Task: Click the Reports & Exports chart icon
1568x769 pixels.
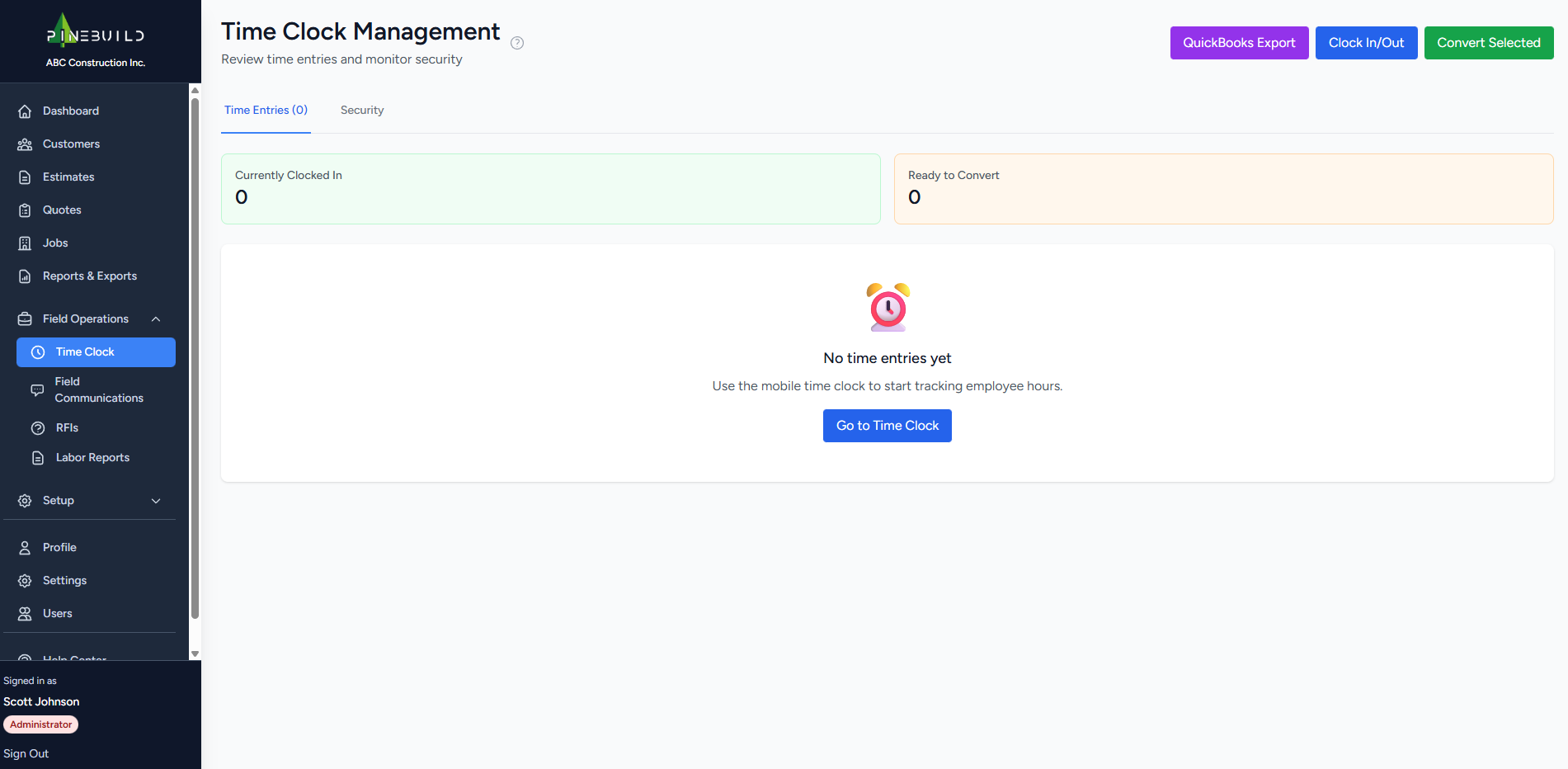Action: pos(25,276)
